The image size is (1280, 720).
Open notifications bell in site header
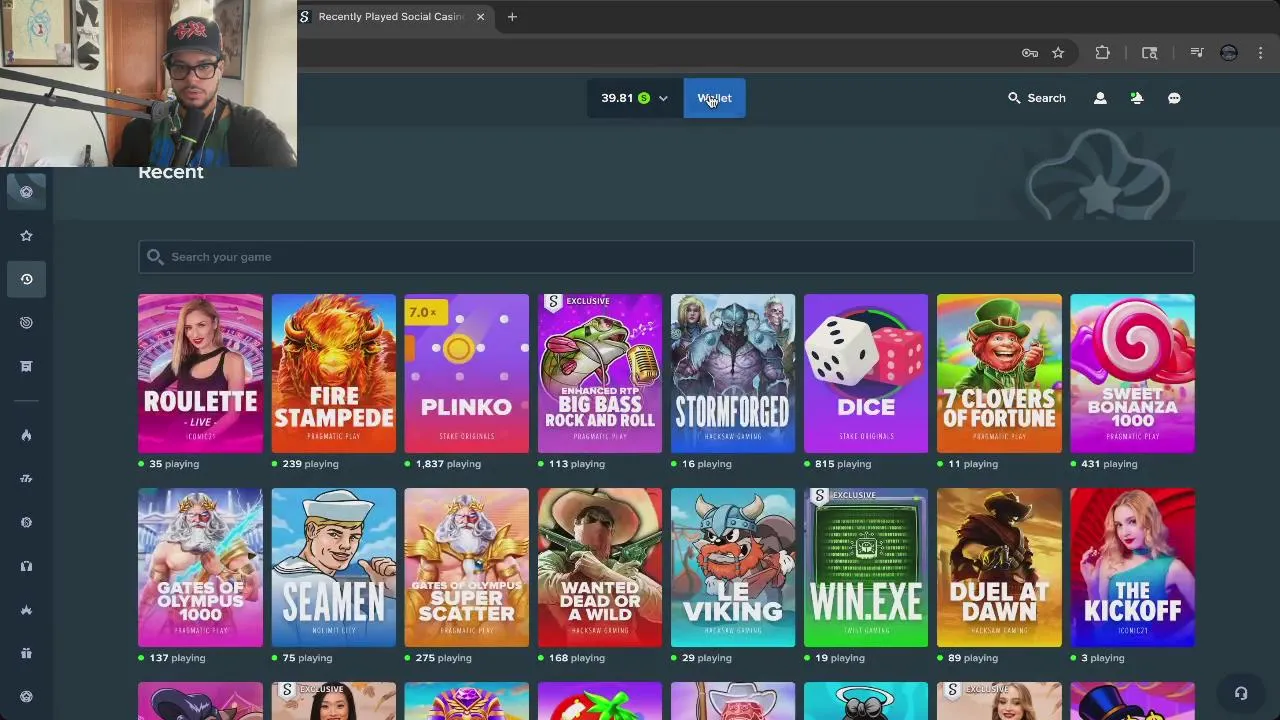coord(1137,98)
